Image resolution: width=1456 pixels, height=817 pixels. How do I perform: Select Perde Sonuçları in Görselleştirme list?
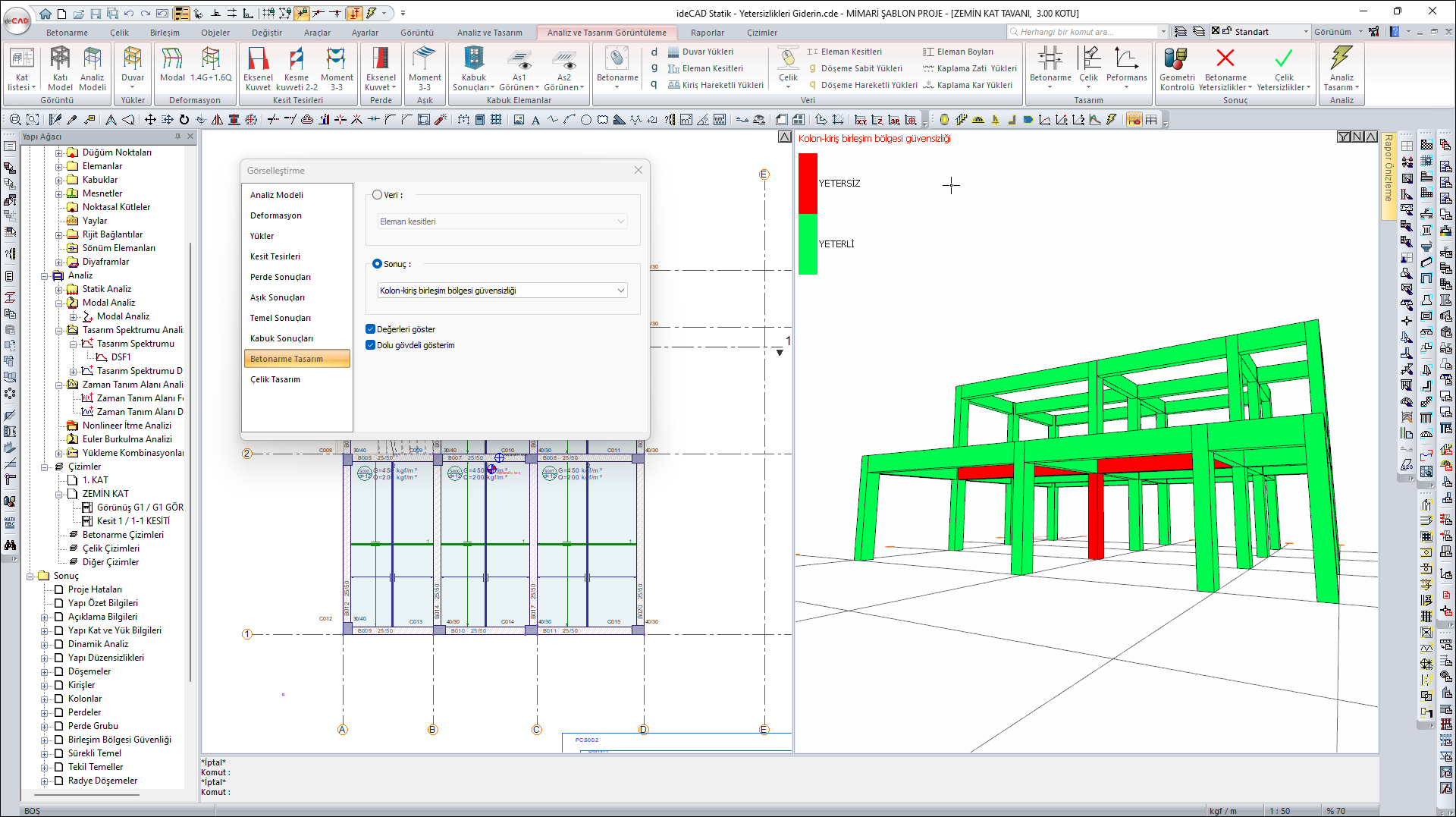281,277
